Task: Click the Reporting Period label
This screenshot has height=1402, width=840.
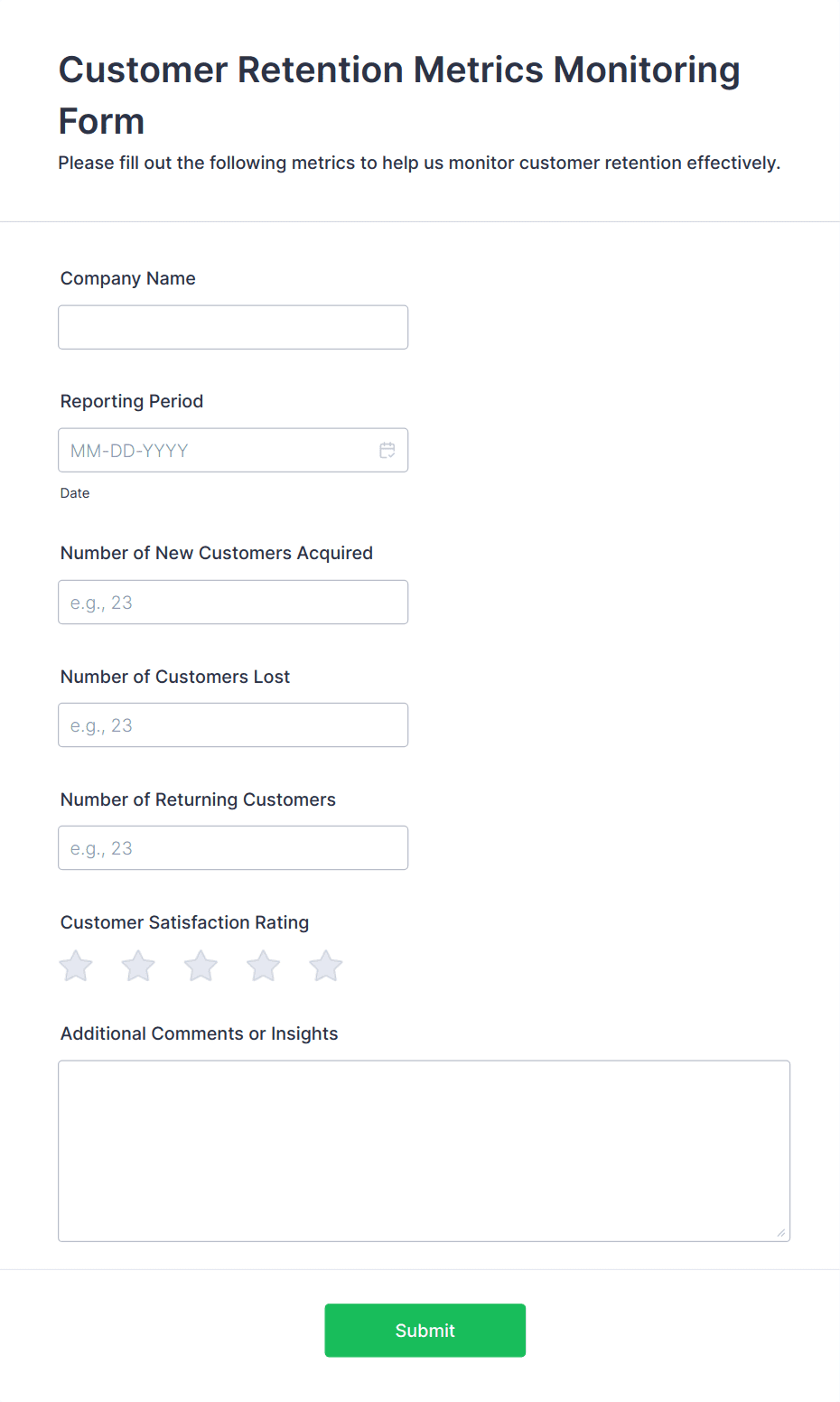Action: point(132,401)
